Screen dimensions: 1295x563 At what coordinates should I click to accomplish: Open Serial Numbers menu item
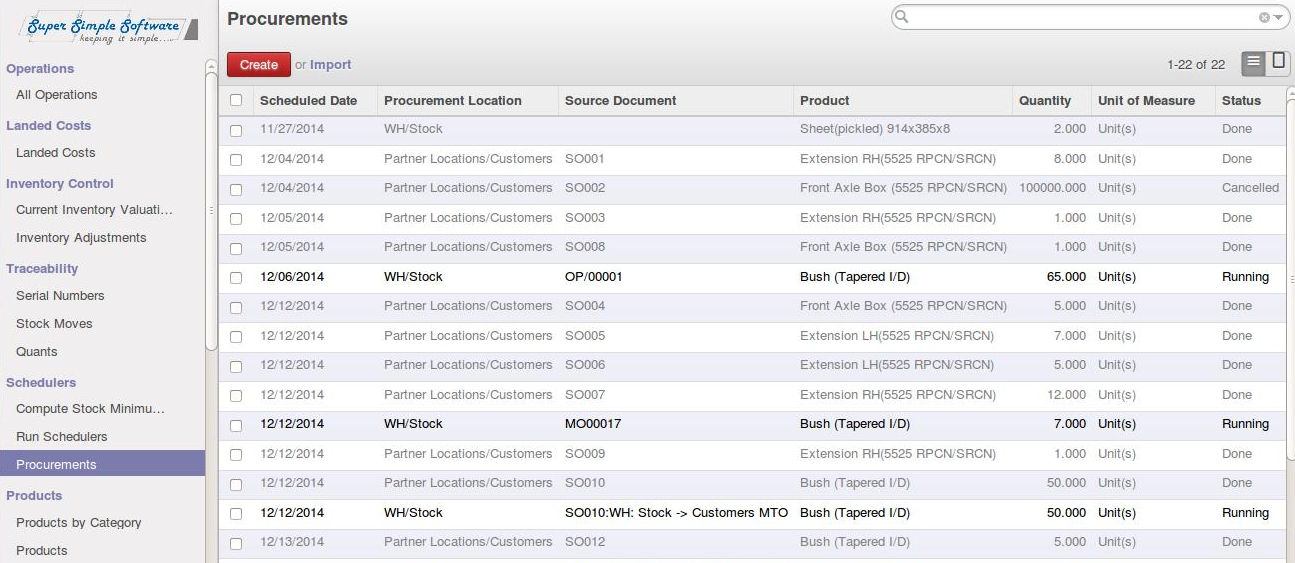[x=60, y=296]
